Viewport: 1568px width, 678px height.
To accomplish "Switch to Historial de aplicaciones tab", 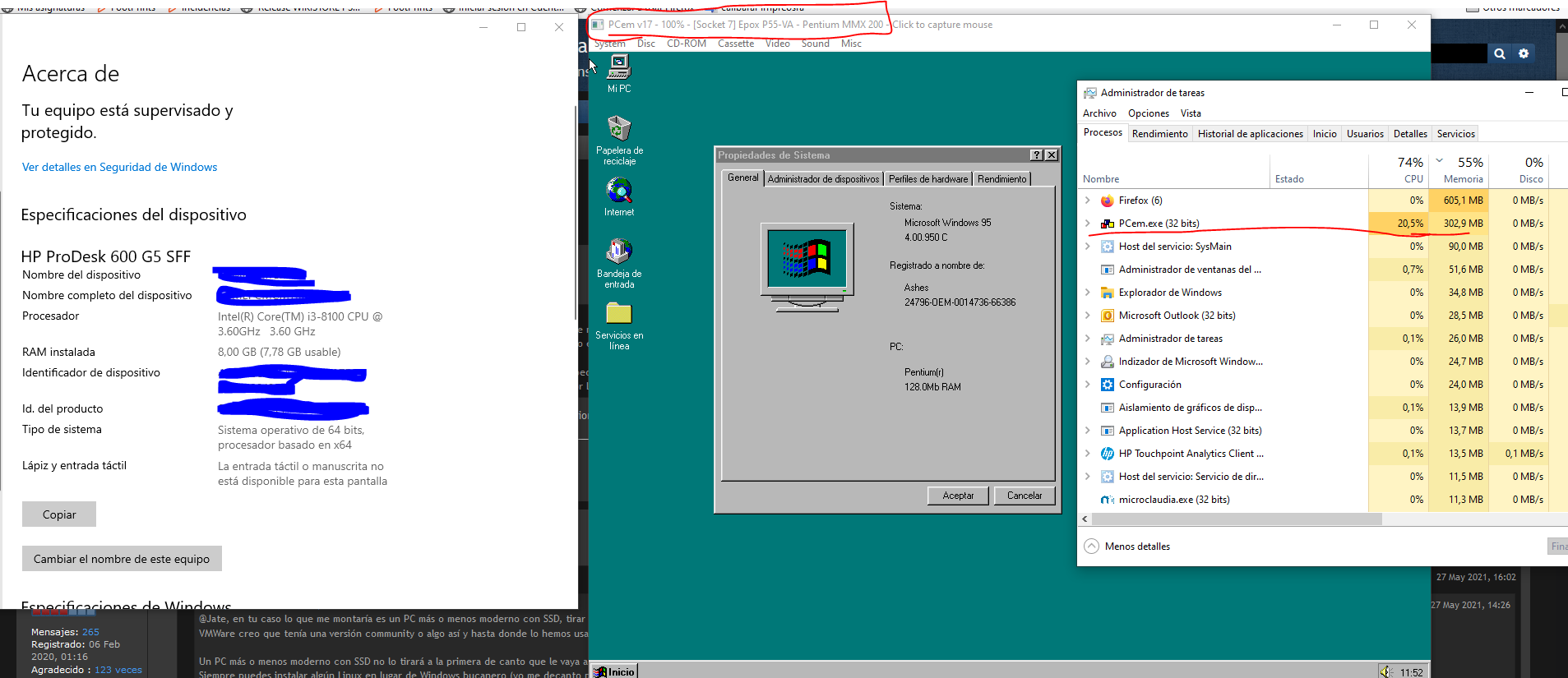I will pos(1251,134).
